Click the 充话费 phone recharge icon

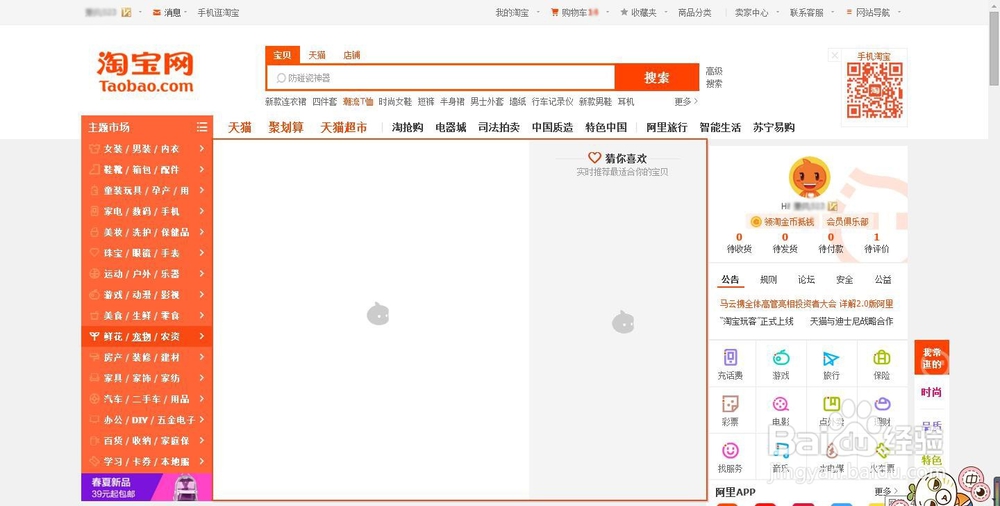click(x=730, y=357)
